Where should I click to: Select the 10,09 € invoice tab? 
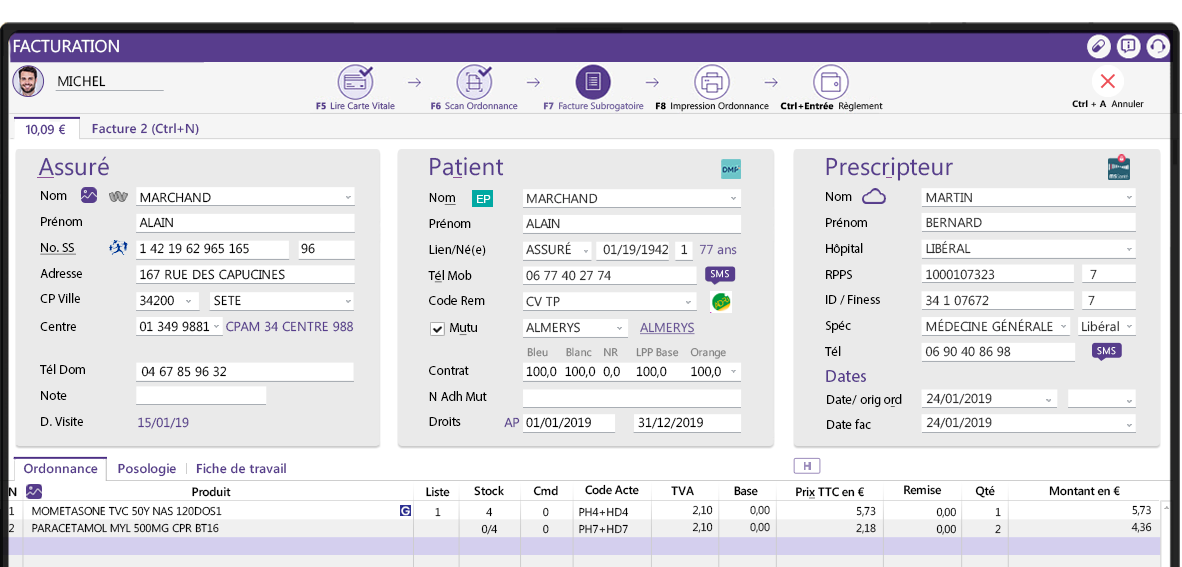click(46, 129)
